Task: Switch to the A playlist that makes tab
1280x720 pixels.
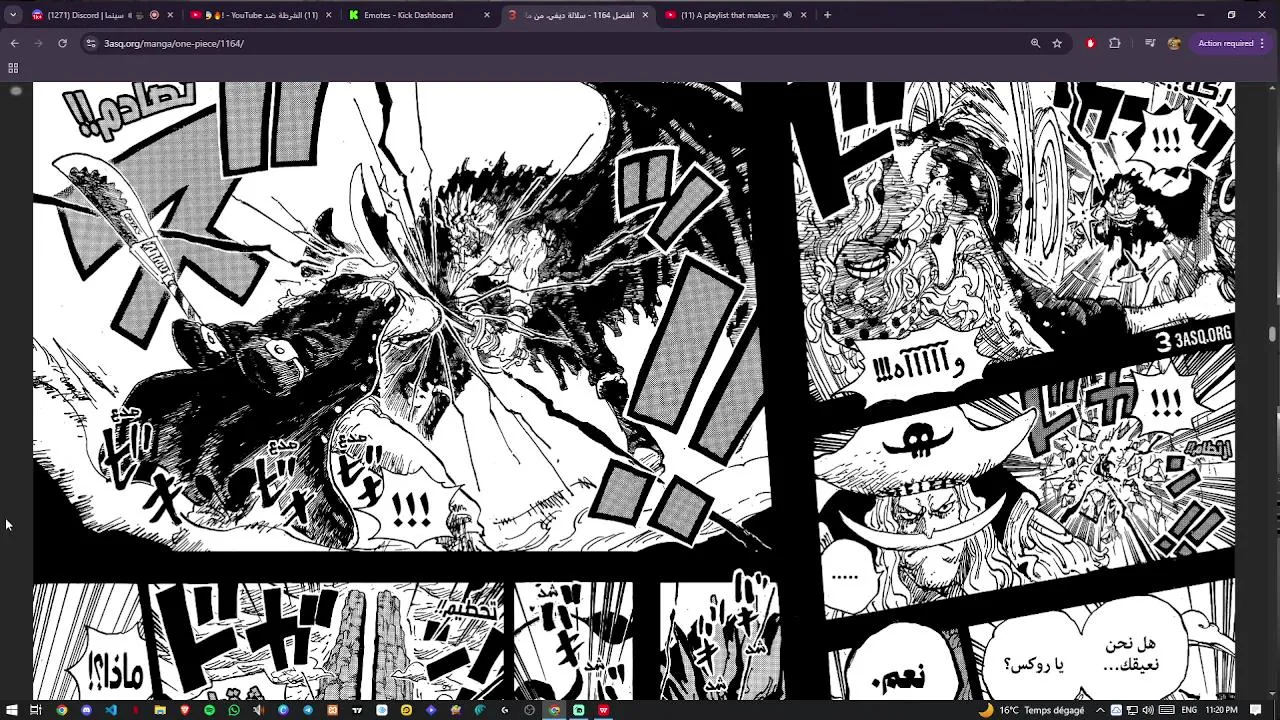Action: (x=735, y=15)
